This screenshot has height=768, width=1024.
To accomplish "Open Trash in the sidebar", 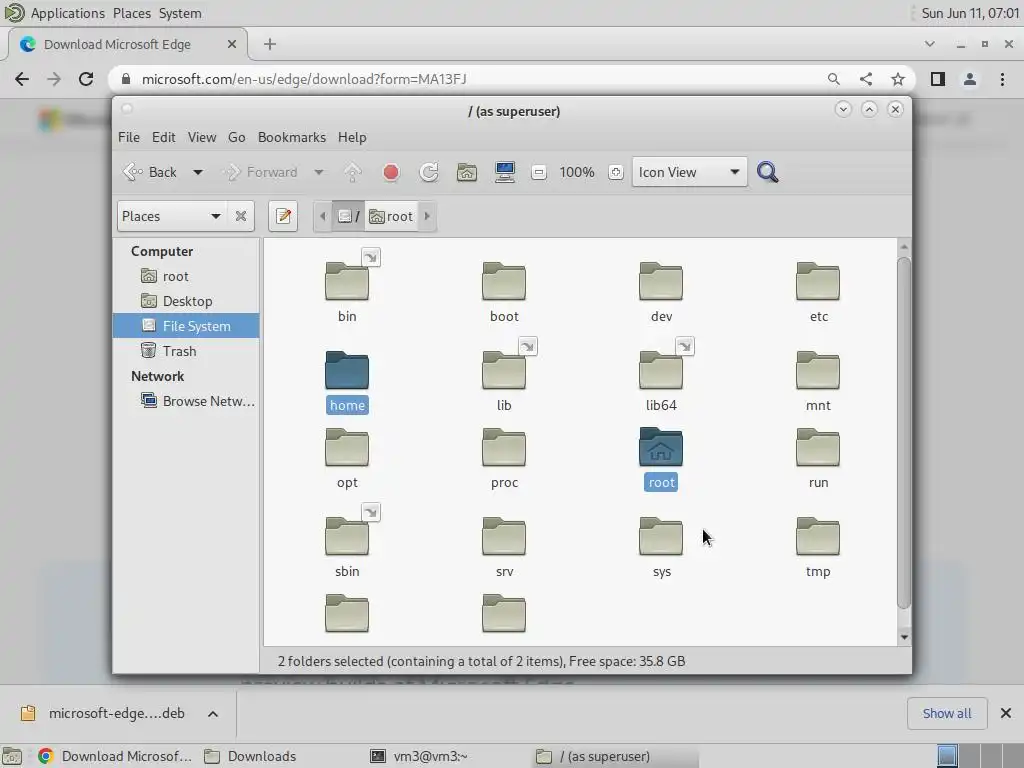I will (x=179, y=351).
